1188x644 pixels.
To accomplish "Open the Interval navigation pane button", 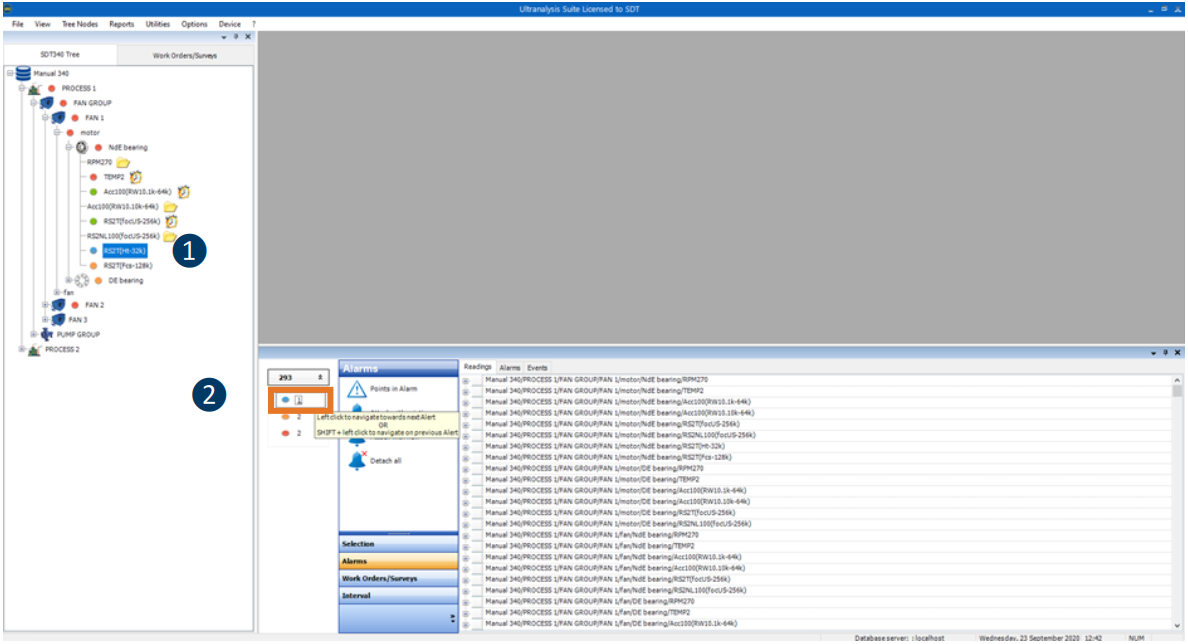I will 398,596.
